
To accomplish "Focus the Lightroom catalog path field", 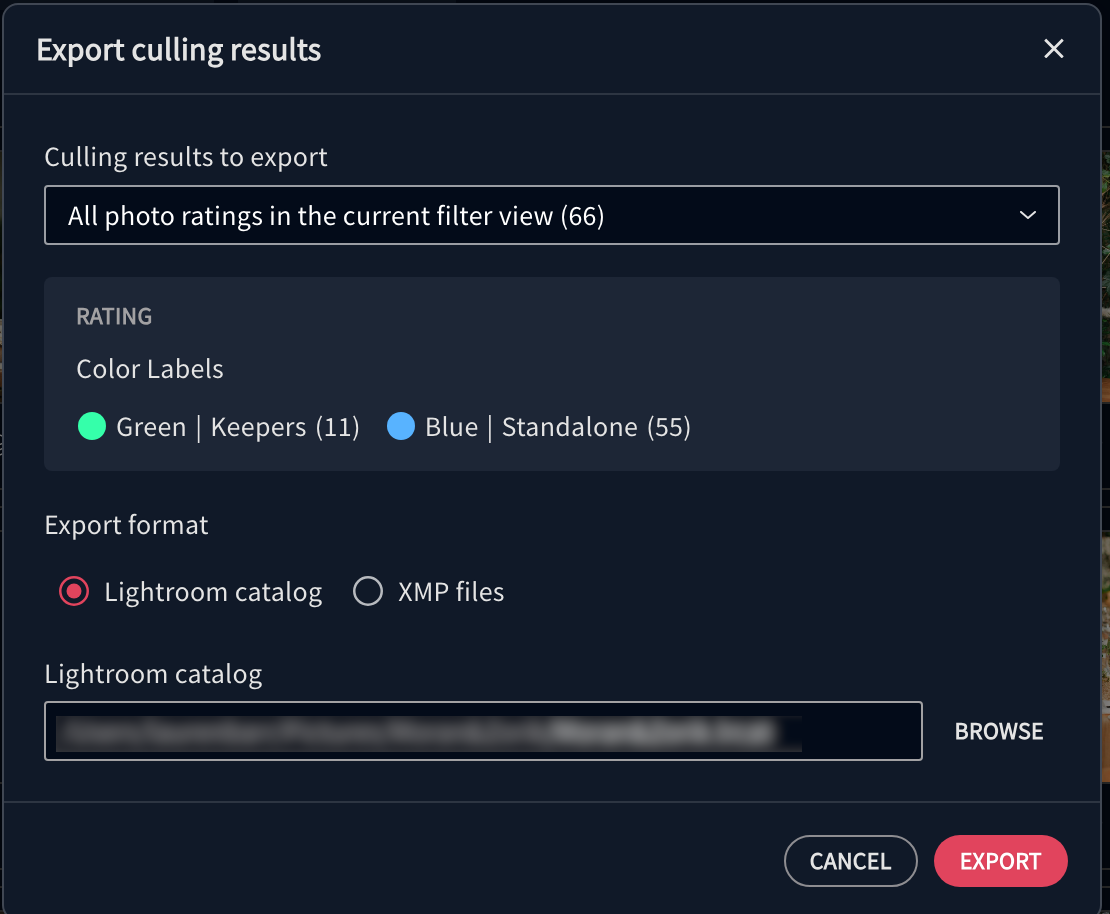I will click(x=484, y=731).
